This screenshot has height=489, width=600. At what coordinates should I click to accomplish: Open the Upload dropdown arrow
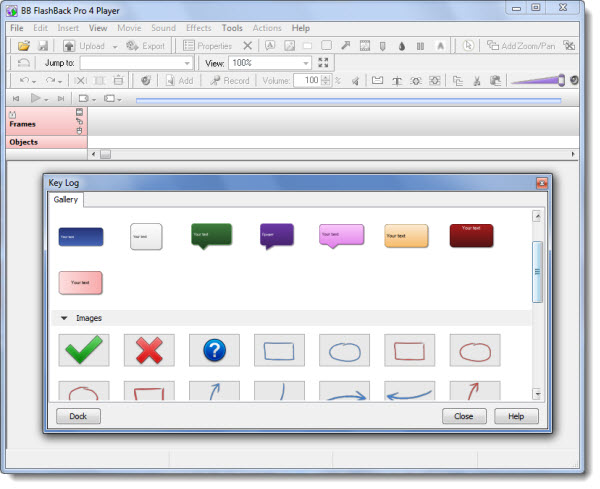(114, 46)
